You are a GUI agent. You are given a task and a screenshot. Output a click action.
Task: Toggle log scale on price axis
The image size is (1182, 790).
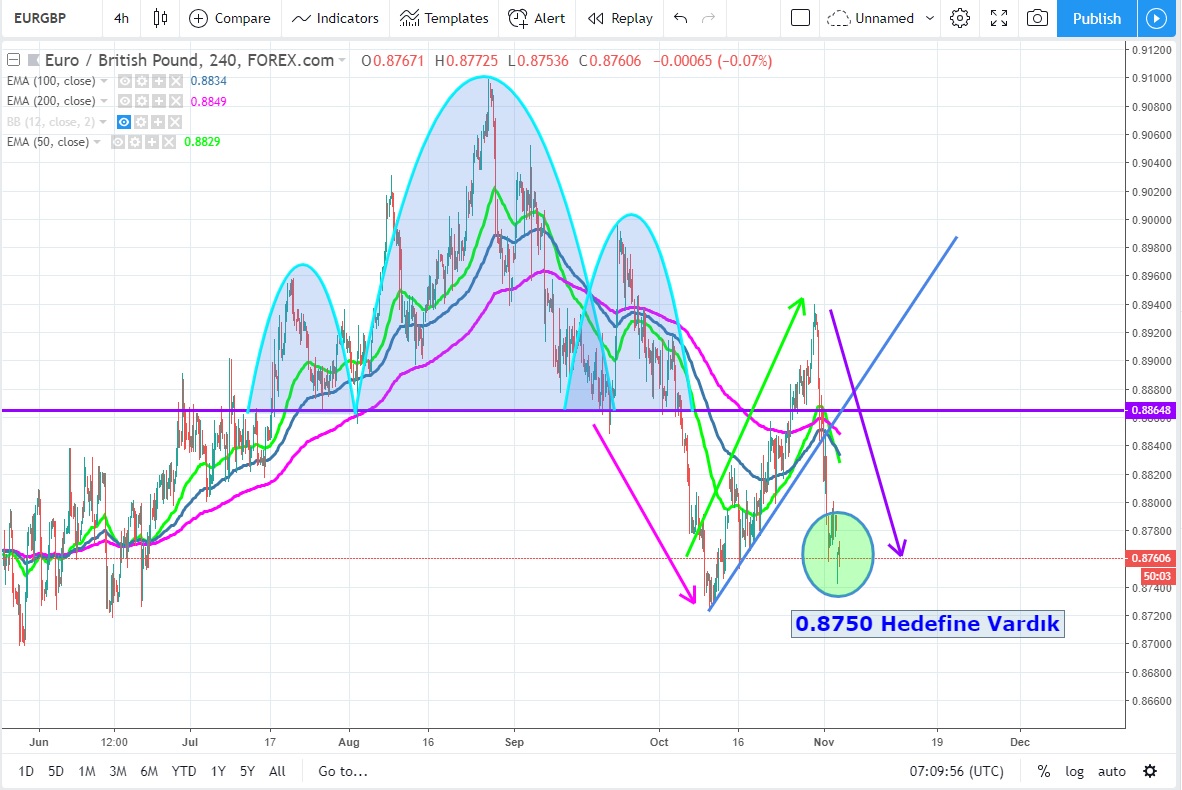pos(1074,771)
